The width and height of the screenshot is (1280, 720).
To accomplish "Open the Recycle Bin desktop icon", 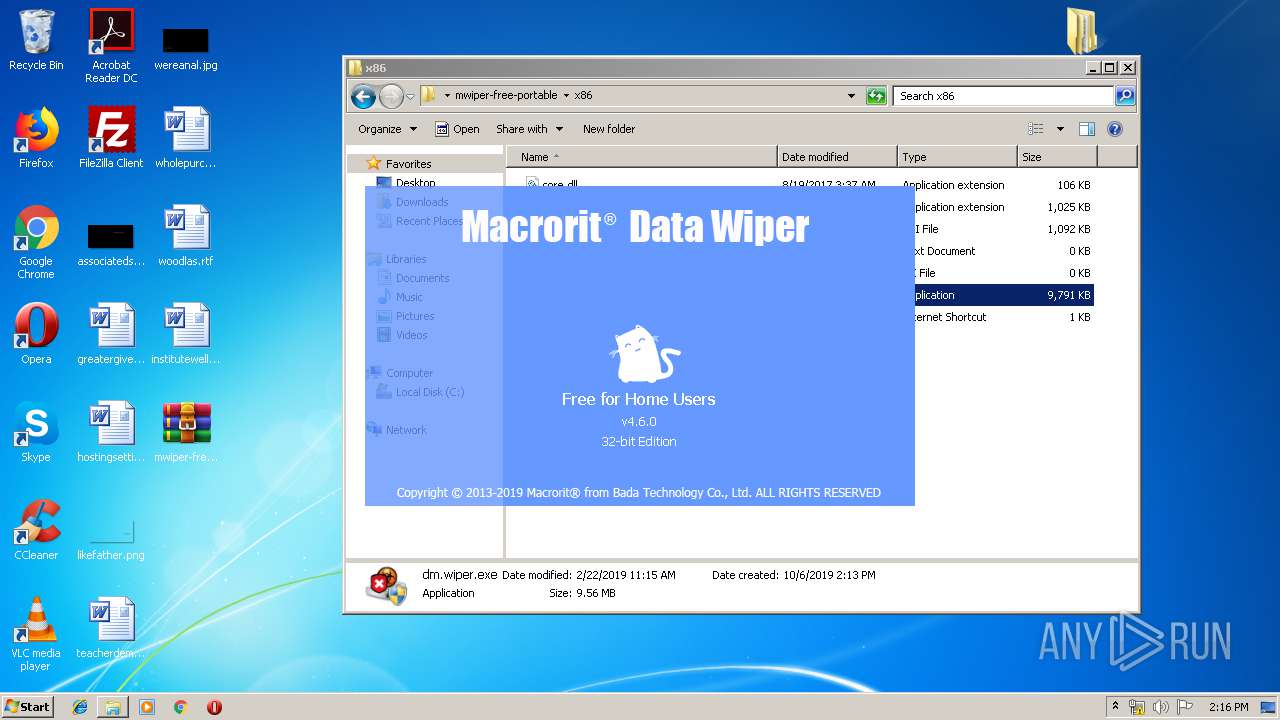I will click(x=36, y=41).
